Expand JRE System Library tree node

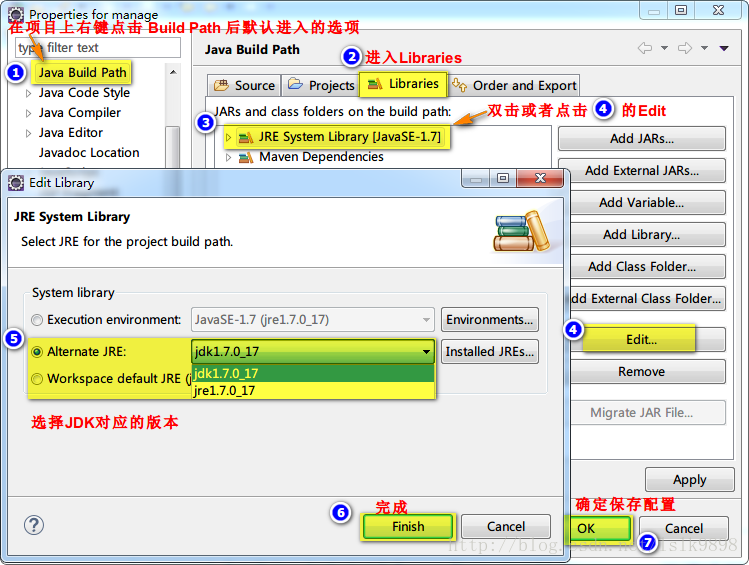coord(228,138)
